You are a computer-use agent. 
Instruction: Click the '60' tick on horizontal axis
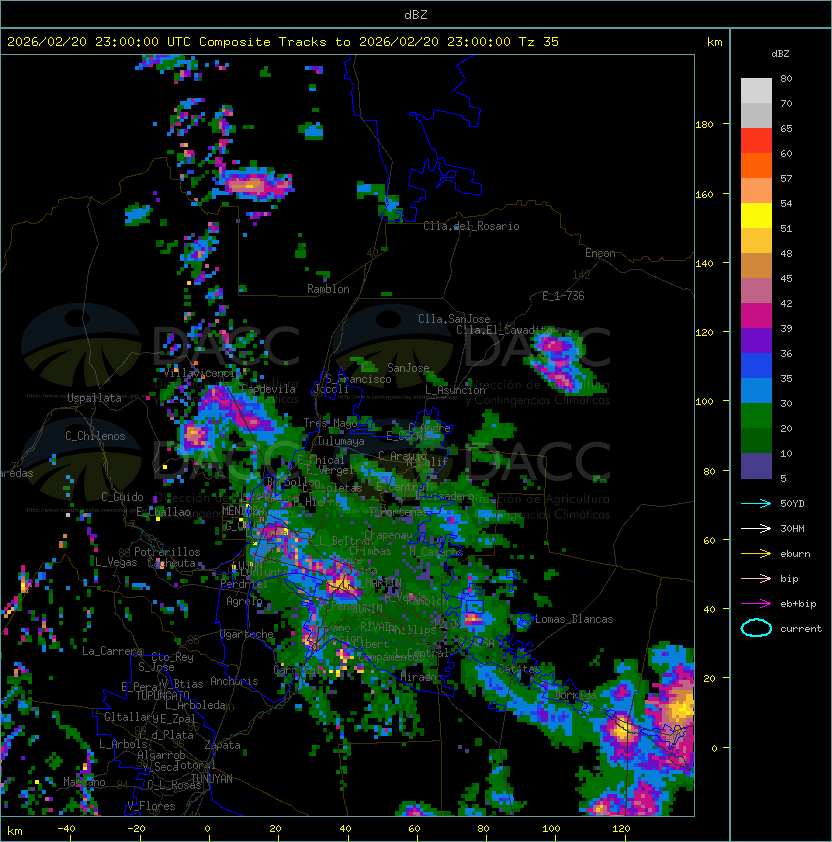[414, 829]
